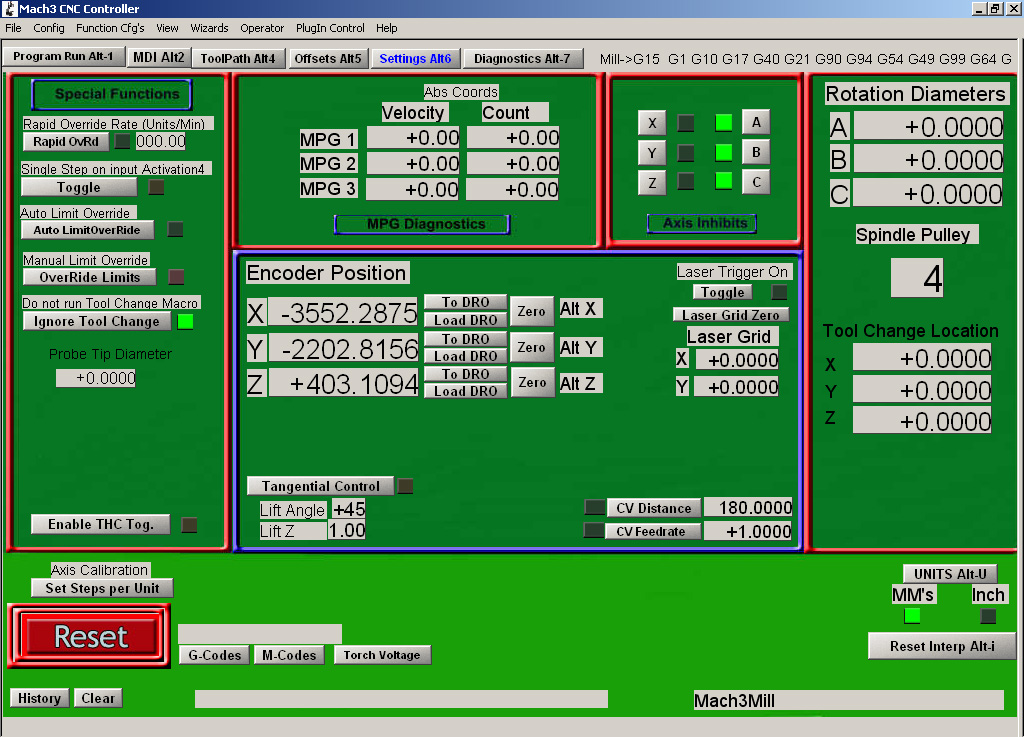
Task: Click To DRO for Y encoder
Action: 466,339
